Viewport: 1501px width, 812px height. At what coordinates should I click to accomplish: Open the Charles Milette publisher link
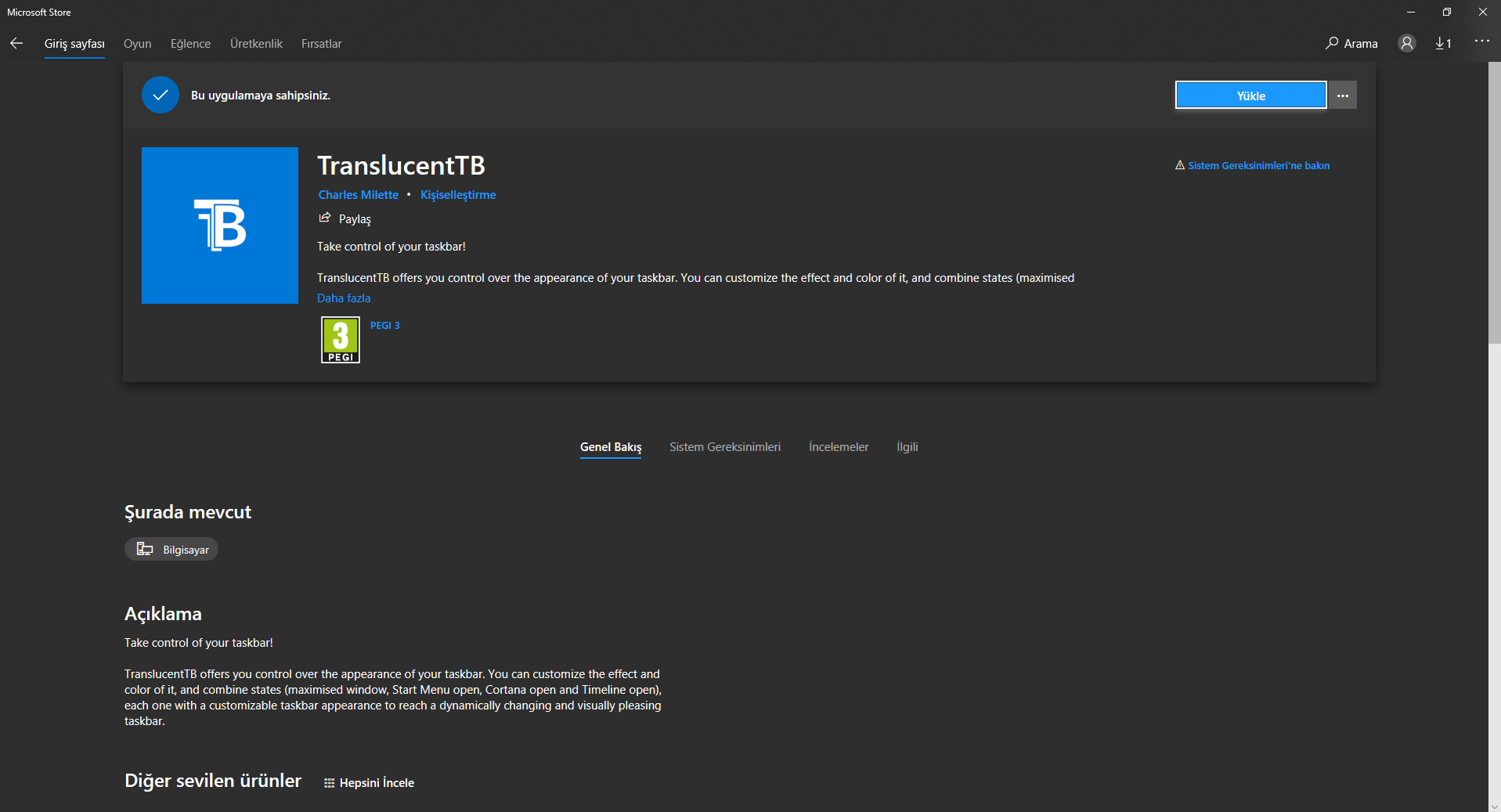[359, 195]
